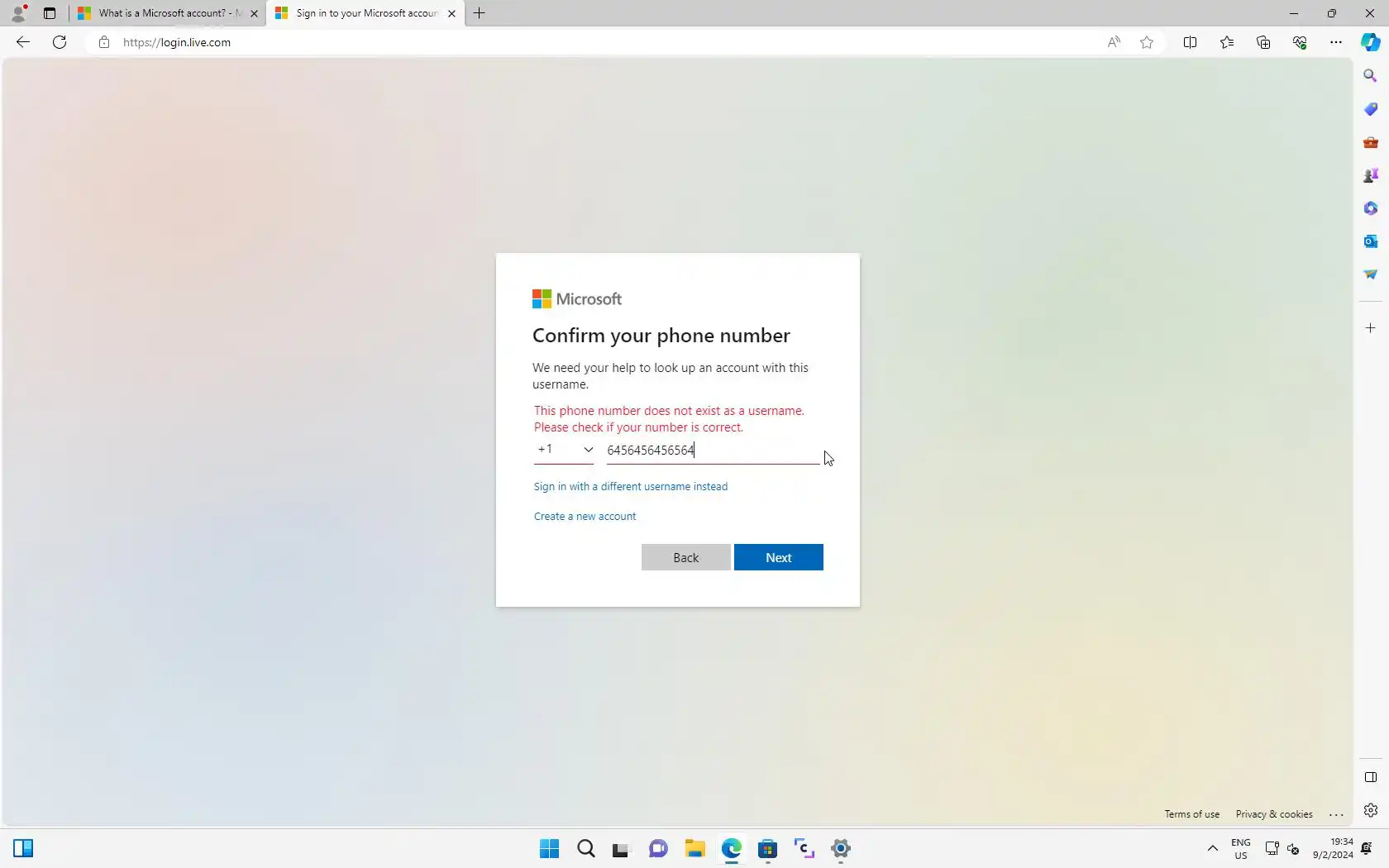Open the Settings app from the taskbar
The height and width of the screenshot is (868, 1389).
click(841, 848)
